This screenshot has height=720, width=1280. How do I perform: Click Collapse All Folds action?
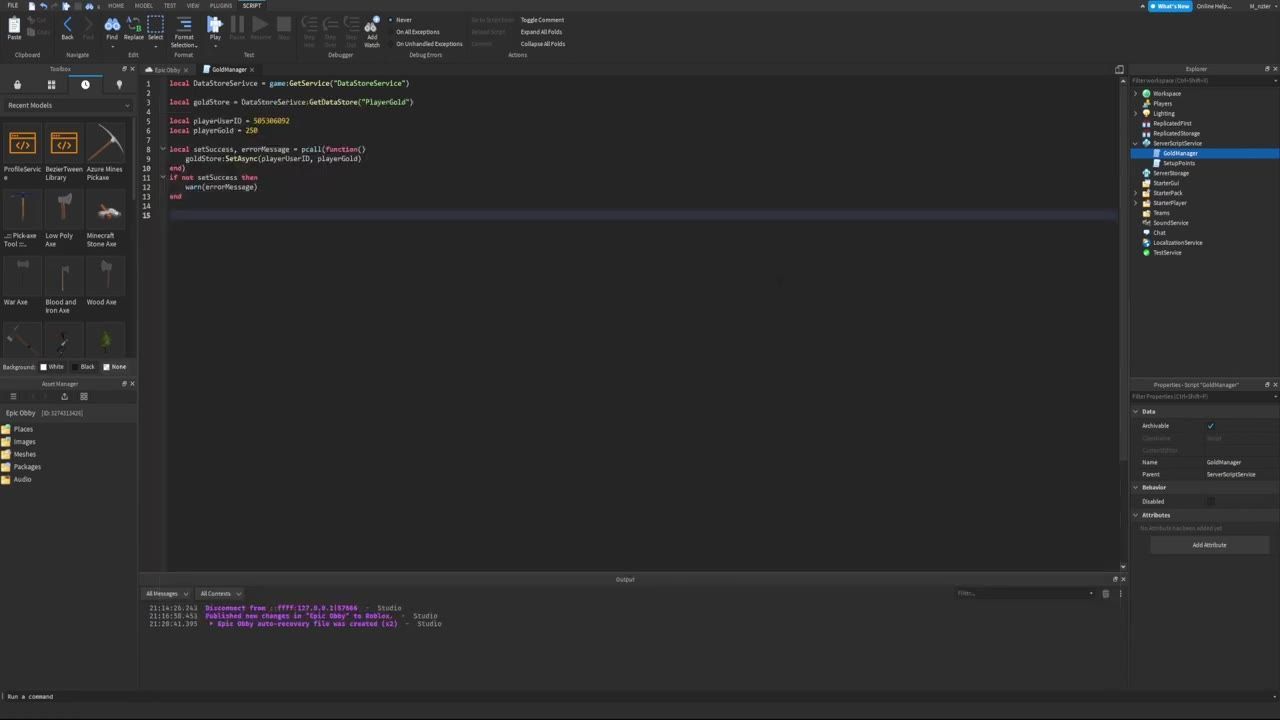[x=543, y=44]
